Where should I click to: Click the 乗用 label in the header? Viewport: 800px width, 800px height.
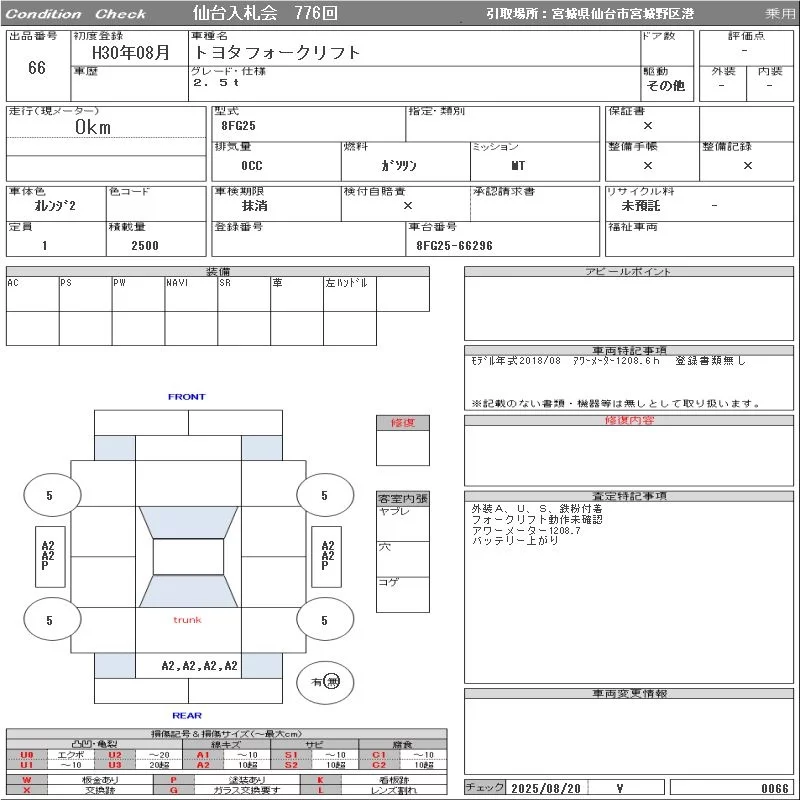[780, 14]
